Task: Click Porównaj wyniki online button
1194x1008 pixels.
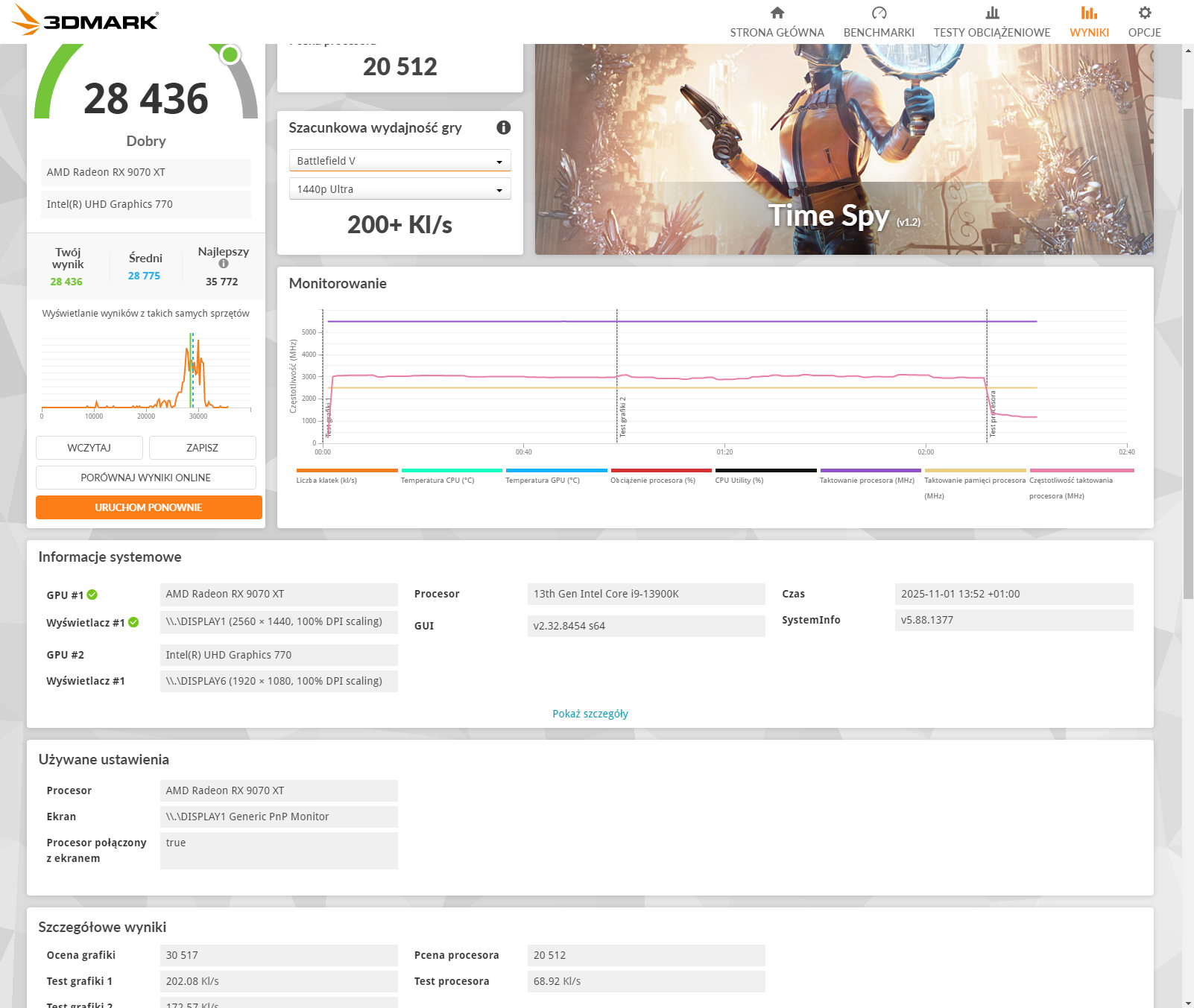Action: tap(146, 478)
